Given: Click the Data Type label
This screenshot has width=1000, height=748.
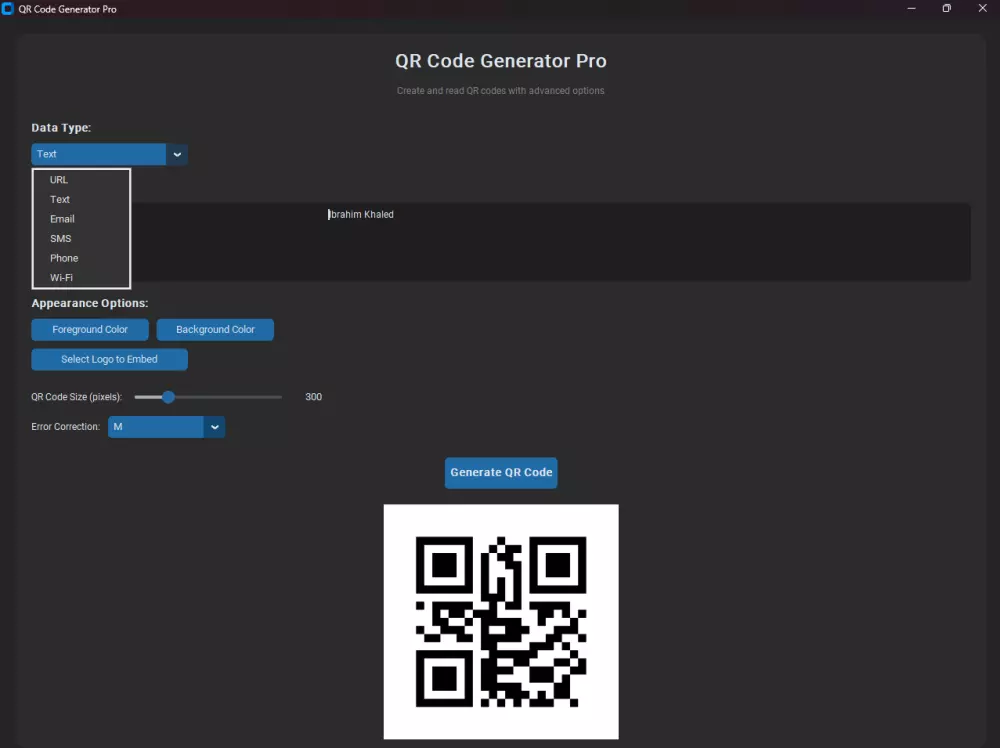Looking at the screenshot, I should click(x=61, y=128).
